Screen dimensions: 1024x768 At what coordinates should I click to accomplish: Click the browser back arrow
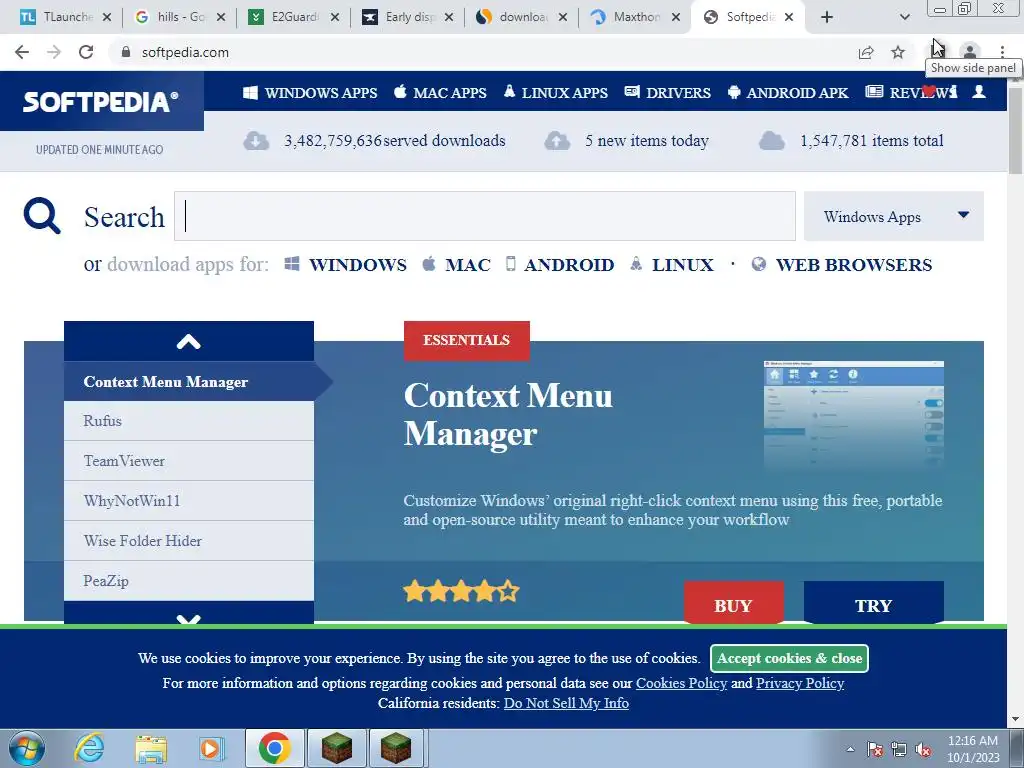(x=22, y=52)
